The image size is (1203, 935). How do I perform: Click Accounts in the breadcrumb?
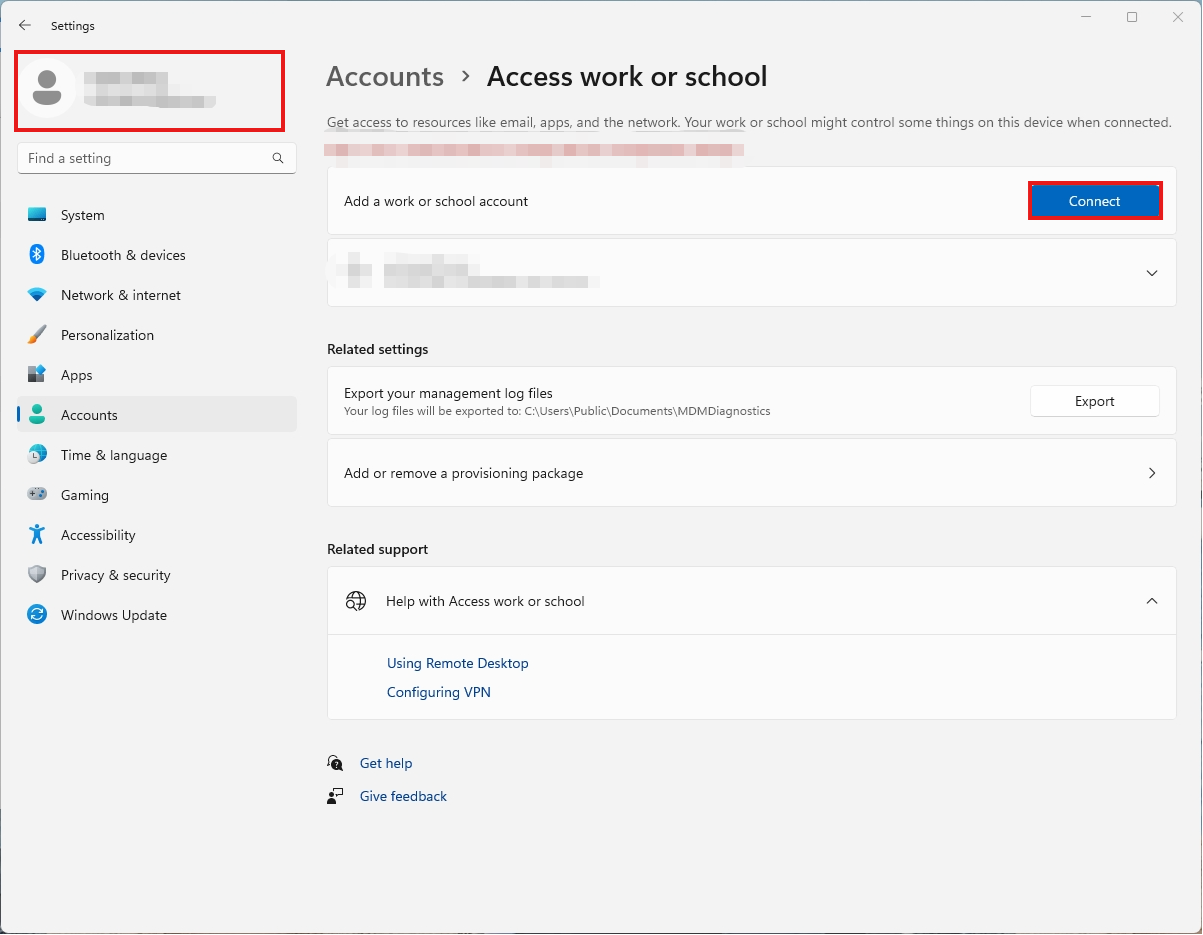point(385,77)
